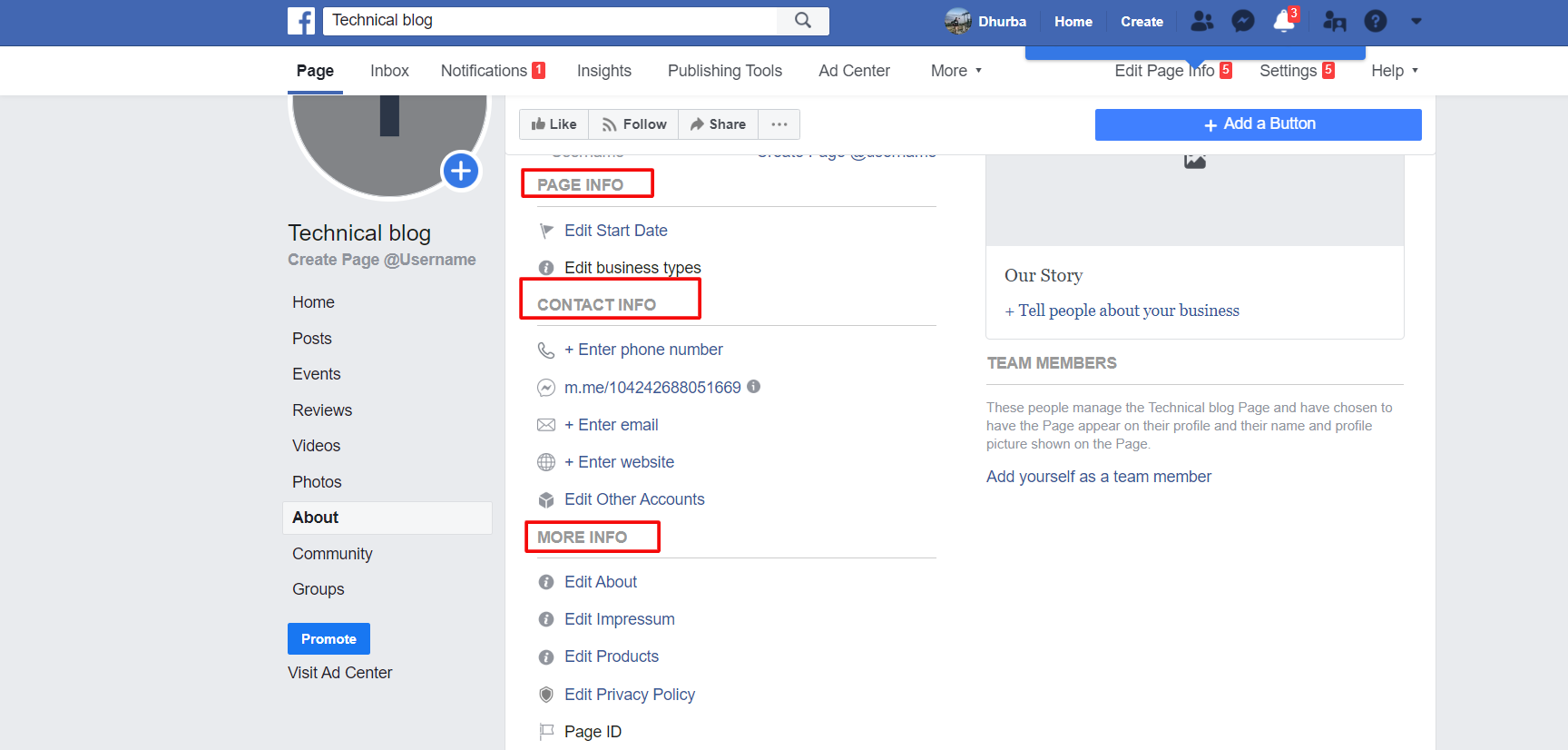The height and width of the screenshot is (750, 1568).
Task: Click the blue plus icon on profile picture
Action: [x=461, y=171]
